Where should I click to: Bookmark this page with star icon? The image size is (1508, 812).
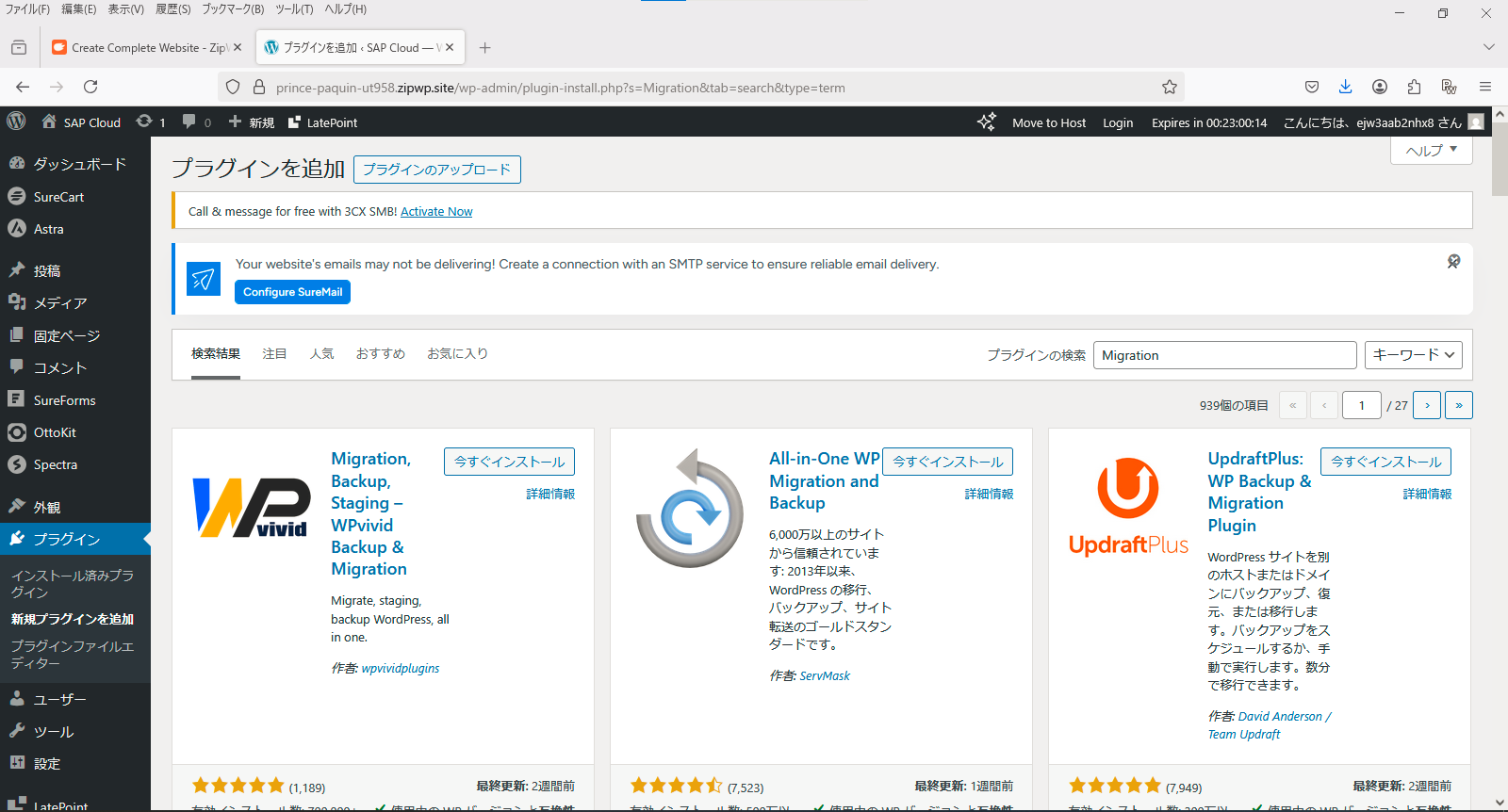[x=1170, y=87]
